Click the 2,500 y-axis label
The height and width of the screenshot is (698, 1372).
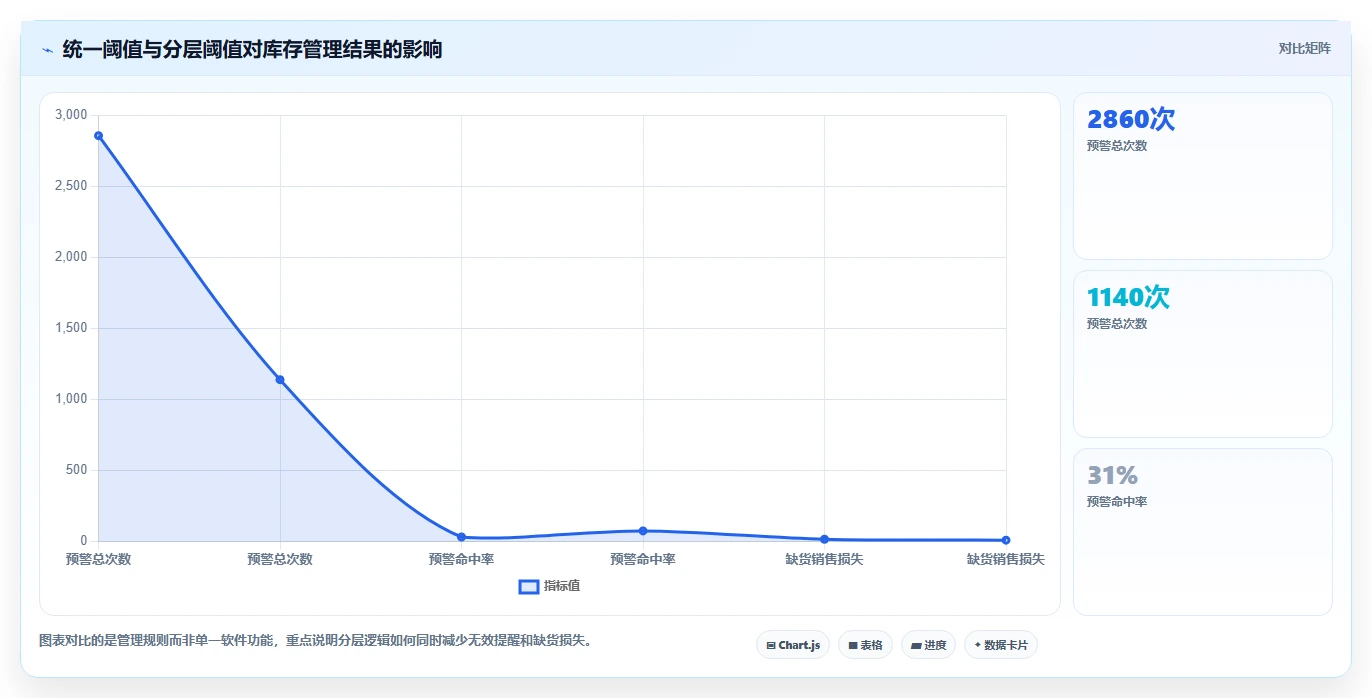coord(71,186)
